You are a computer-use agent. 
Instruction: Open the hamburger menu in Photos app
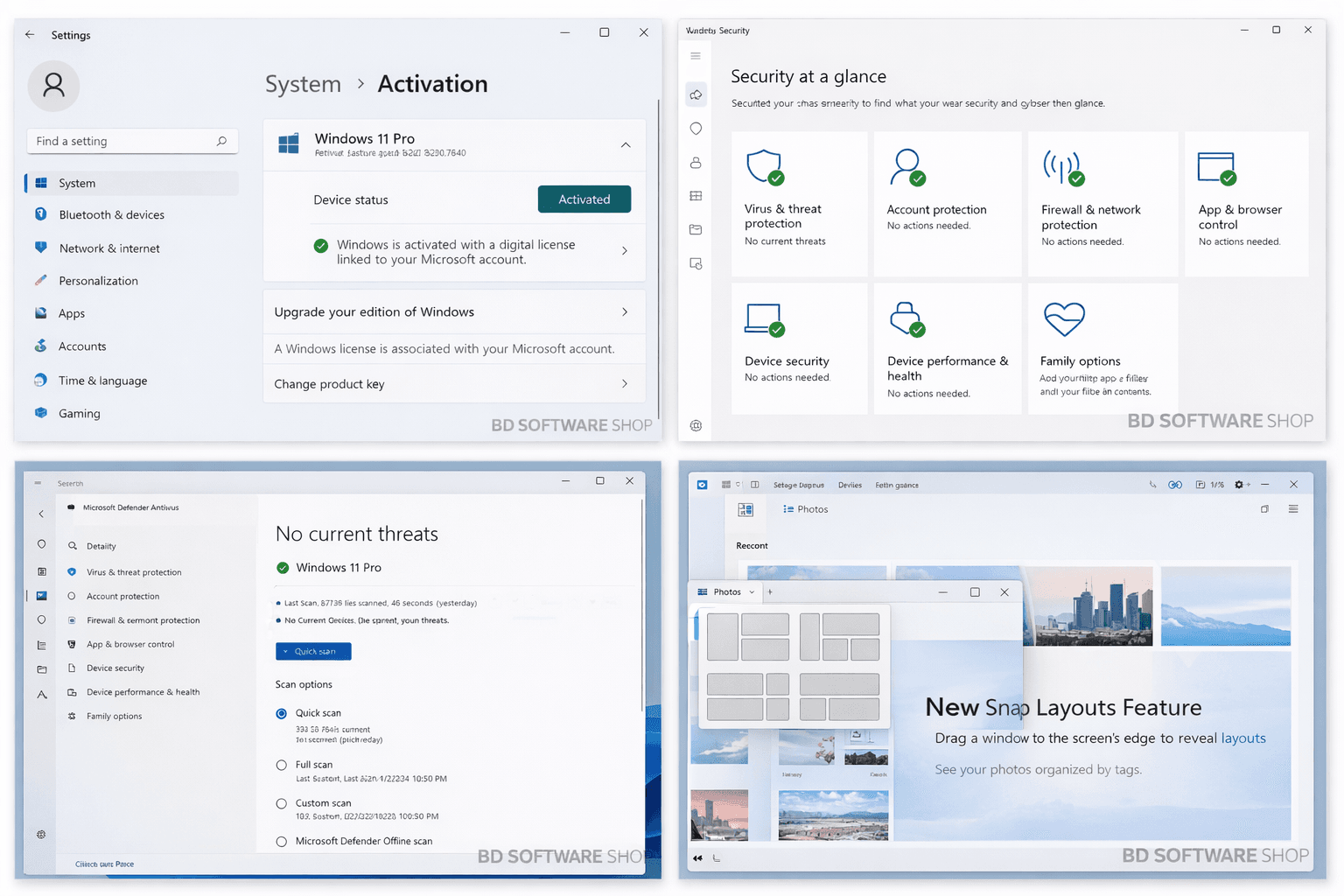(x=1293, y=509)
